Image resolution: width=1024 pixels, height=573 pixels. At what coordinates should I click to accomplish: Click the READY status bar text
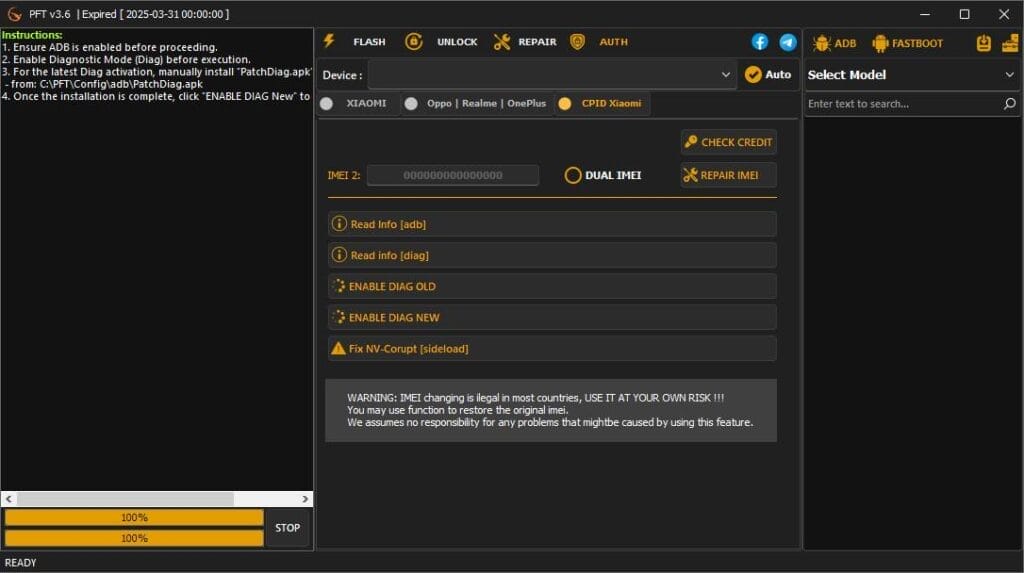[20, 563]
